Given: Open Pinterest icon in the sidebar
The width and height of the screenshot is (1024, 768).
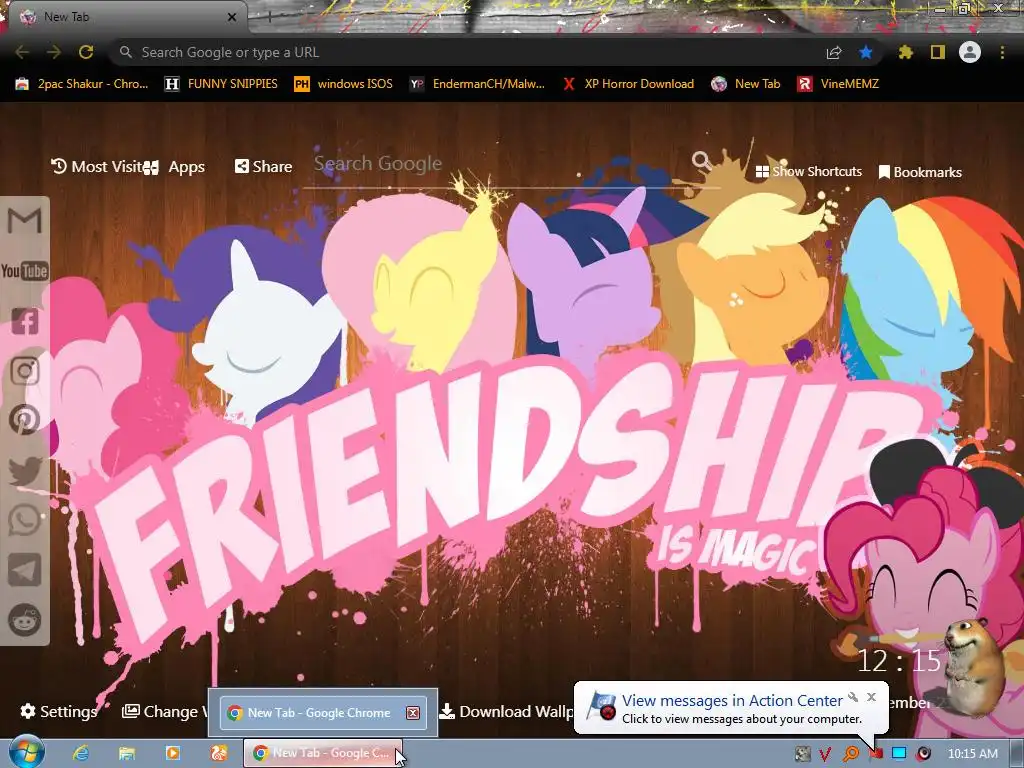Looking at the screenshot, I should pyautogui.click(x=25, y=420).
